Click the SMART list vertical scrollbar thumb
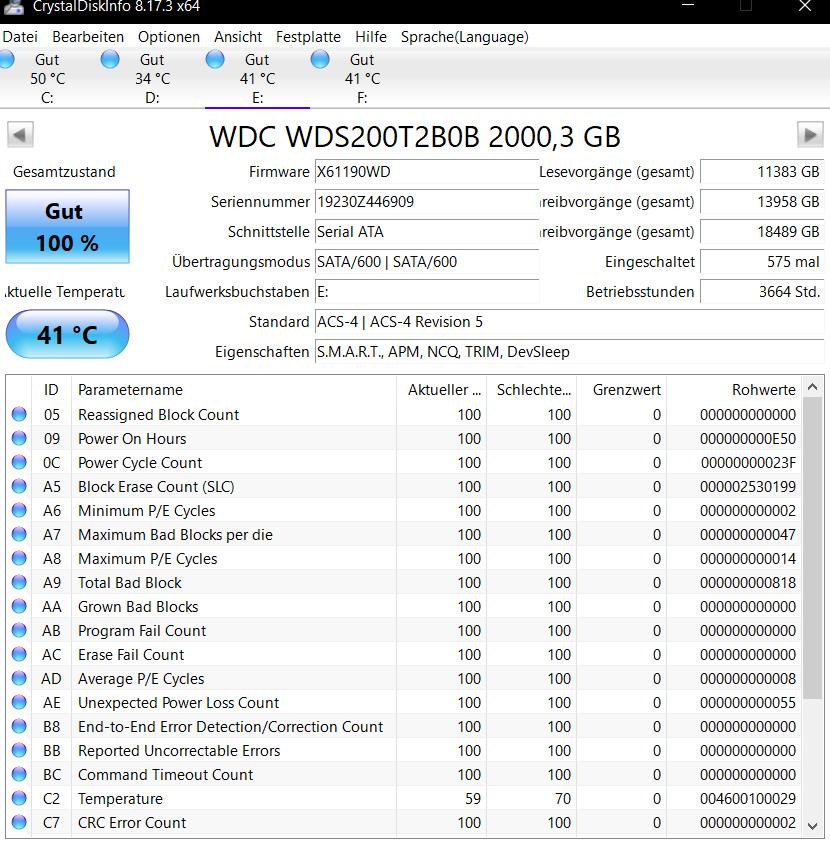Viewport: 830px width, 842px height. (813, 548)
